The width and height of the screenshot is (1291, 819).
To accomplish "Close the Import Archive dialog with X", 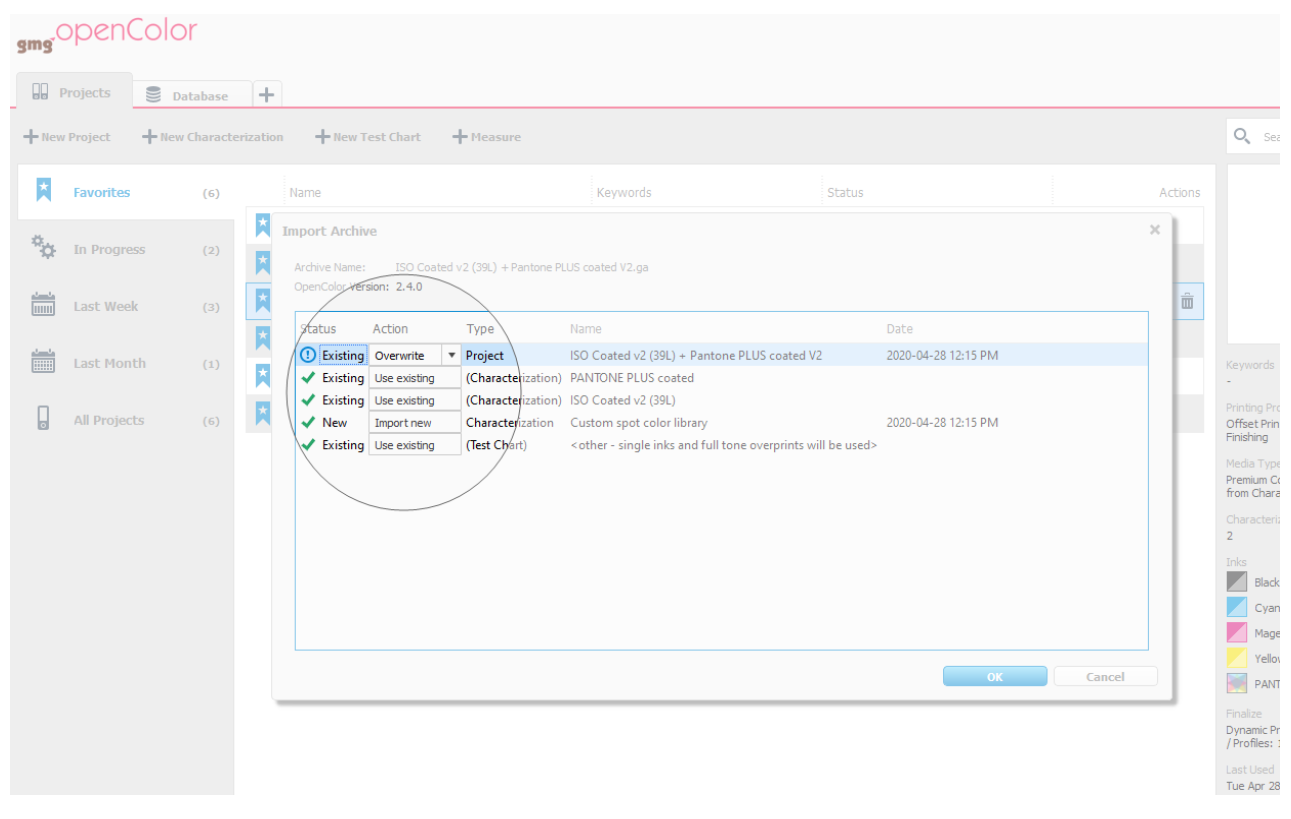I will coord(1155,230).
